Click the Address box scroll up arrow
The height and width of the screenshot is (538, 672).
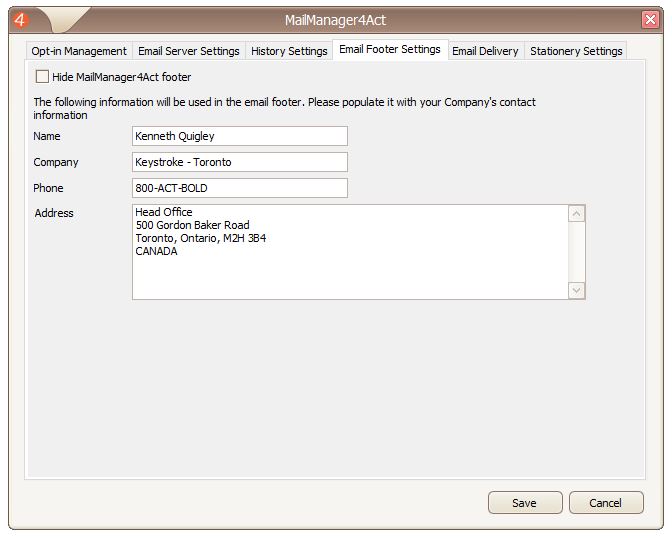click(x=576, y=213)
